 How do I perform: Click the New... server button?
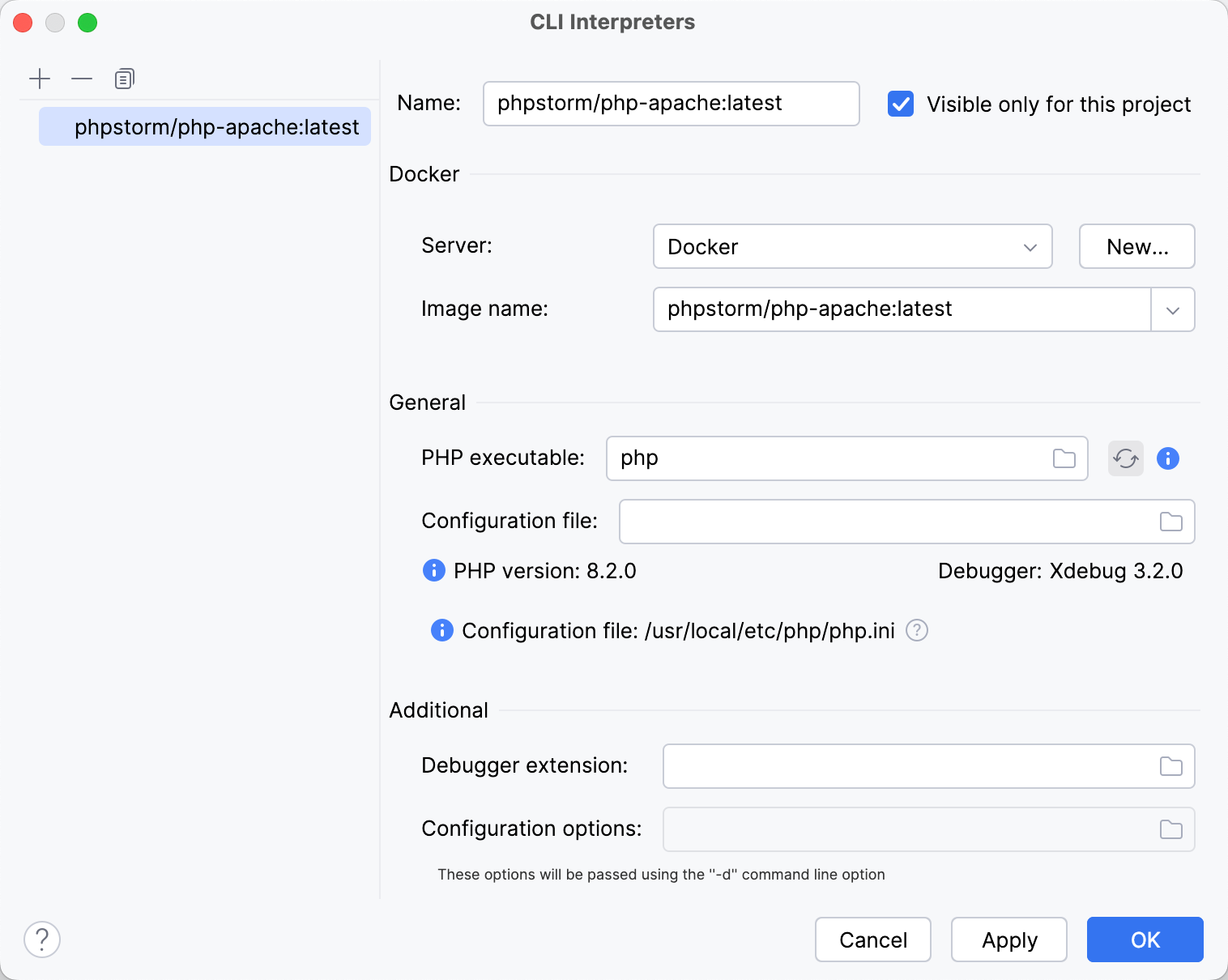[x=1136, y=246]
